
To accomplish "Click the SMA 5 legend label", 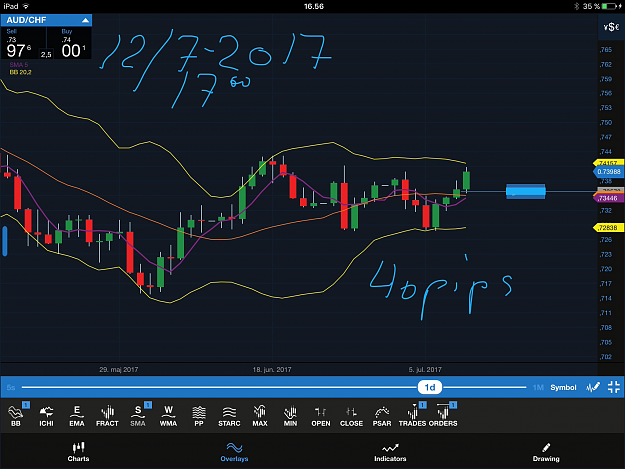I will 19,65.
